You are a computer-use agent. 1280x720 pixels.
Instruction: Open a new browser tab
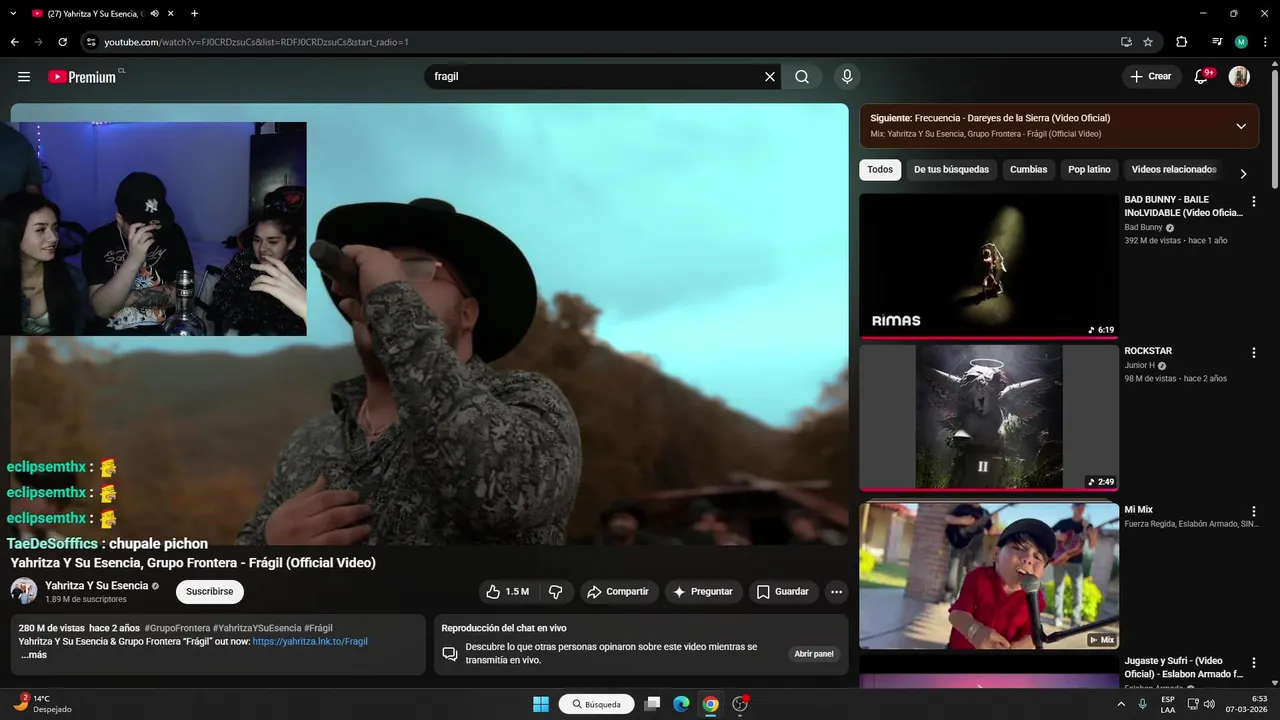194,14
